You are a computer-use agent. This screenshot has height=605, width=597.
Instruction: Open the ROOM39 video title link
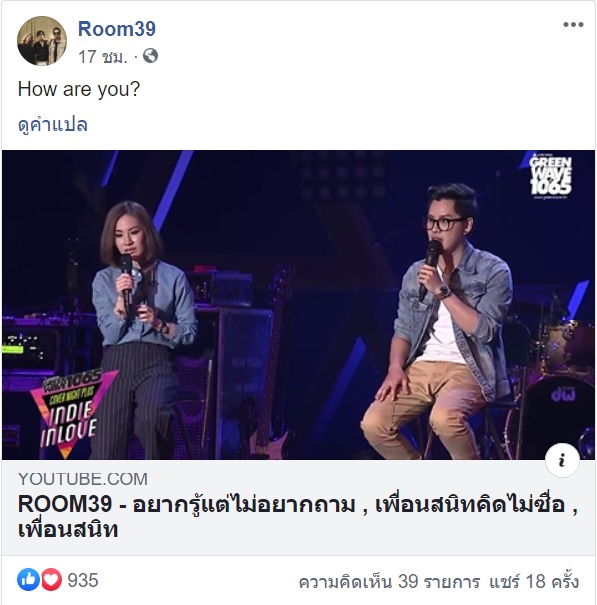tap(298, 517)
